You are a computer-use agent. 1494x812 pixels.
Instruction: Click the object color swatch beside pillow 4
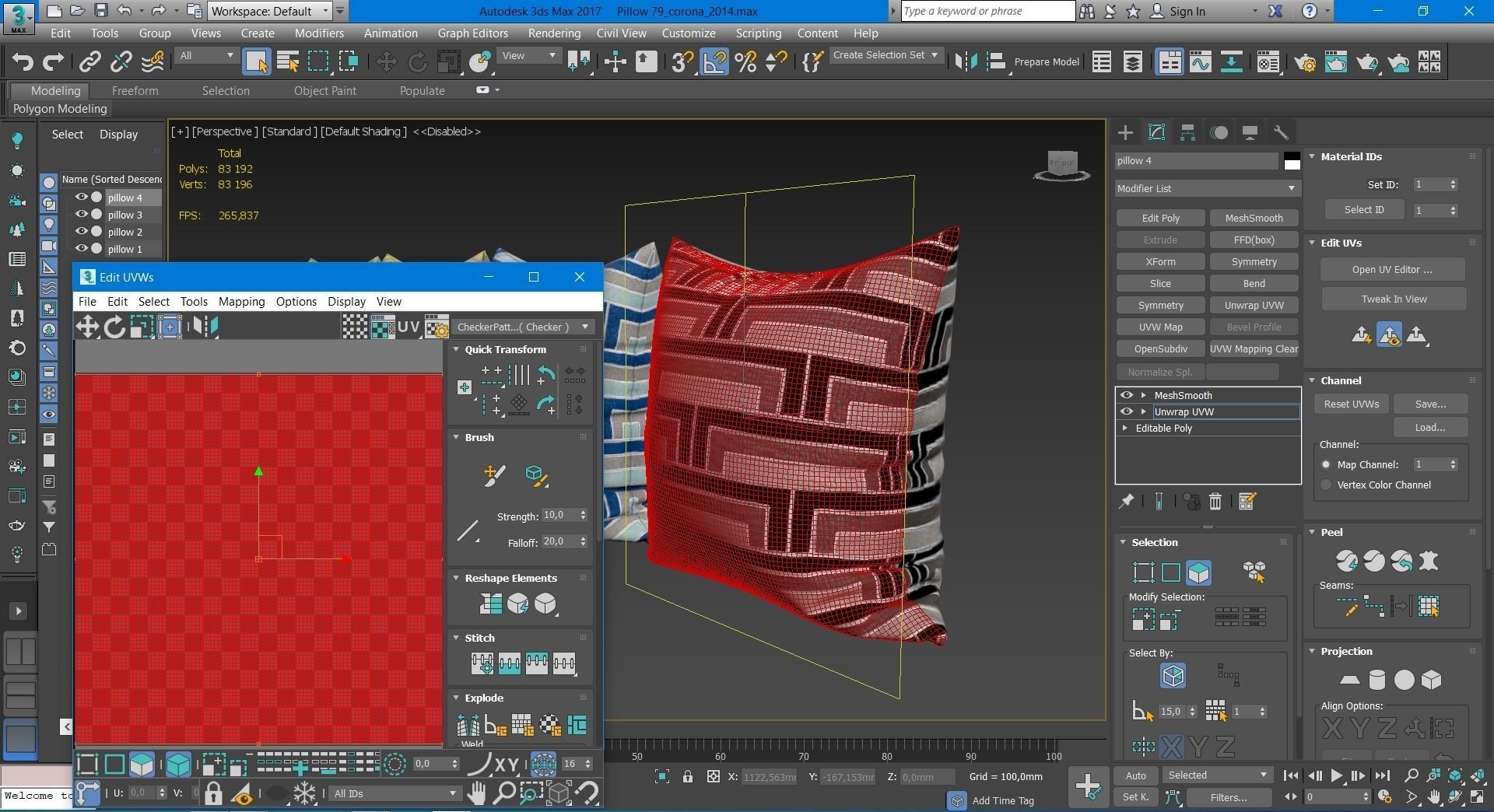(1292, 161)
